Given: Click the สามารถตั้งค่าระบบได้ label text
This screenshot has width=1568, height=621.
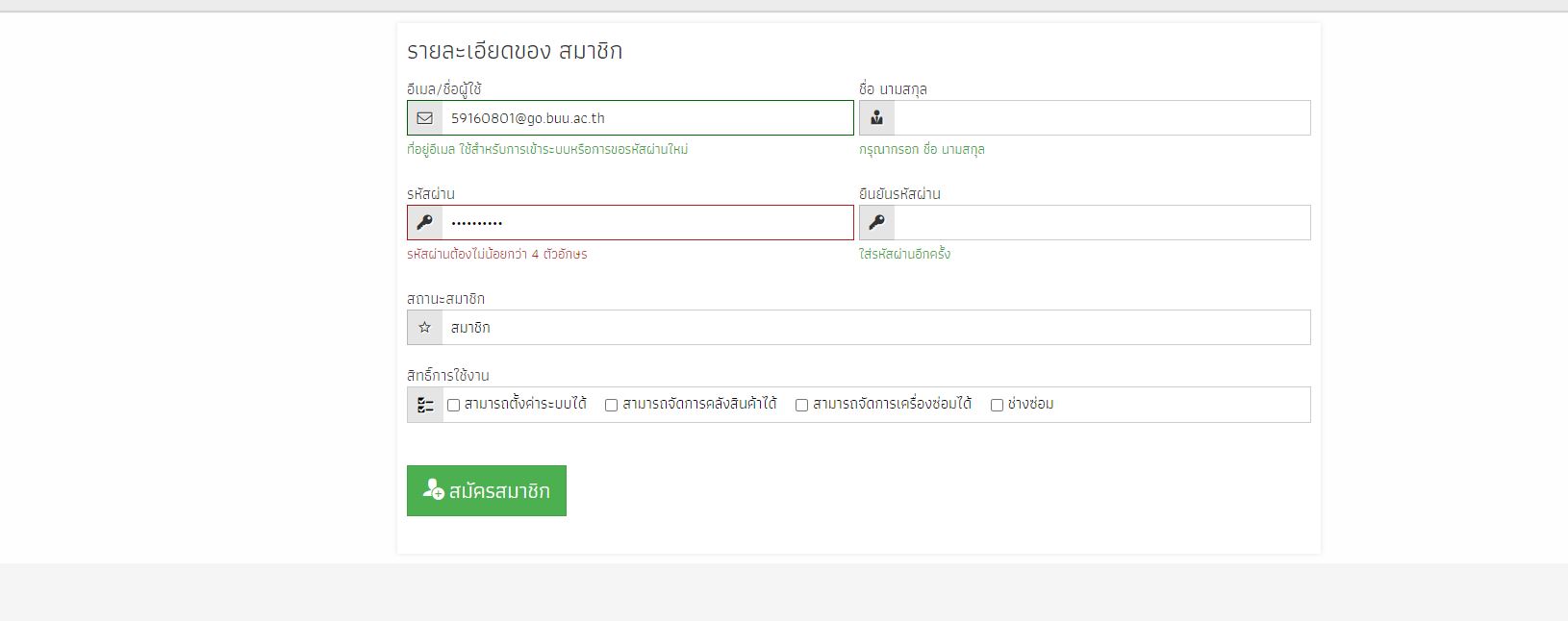Looking at the screenshot, I should point(525,405).
